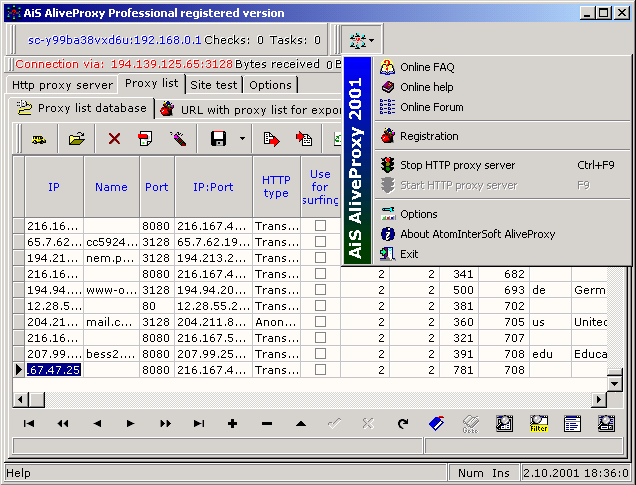Switch to Http proxy server tab
636x485 pixels.
click(62, 85)
